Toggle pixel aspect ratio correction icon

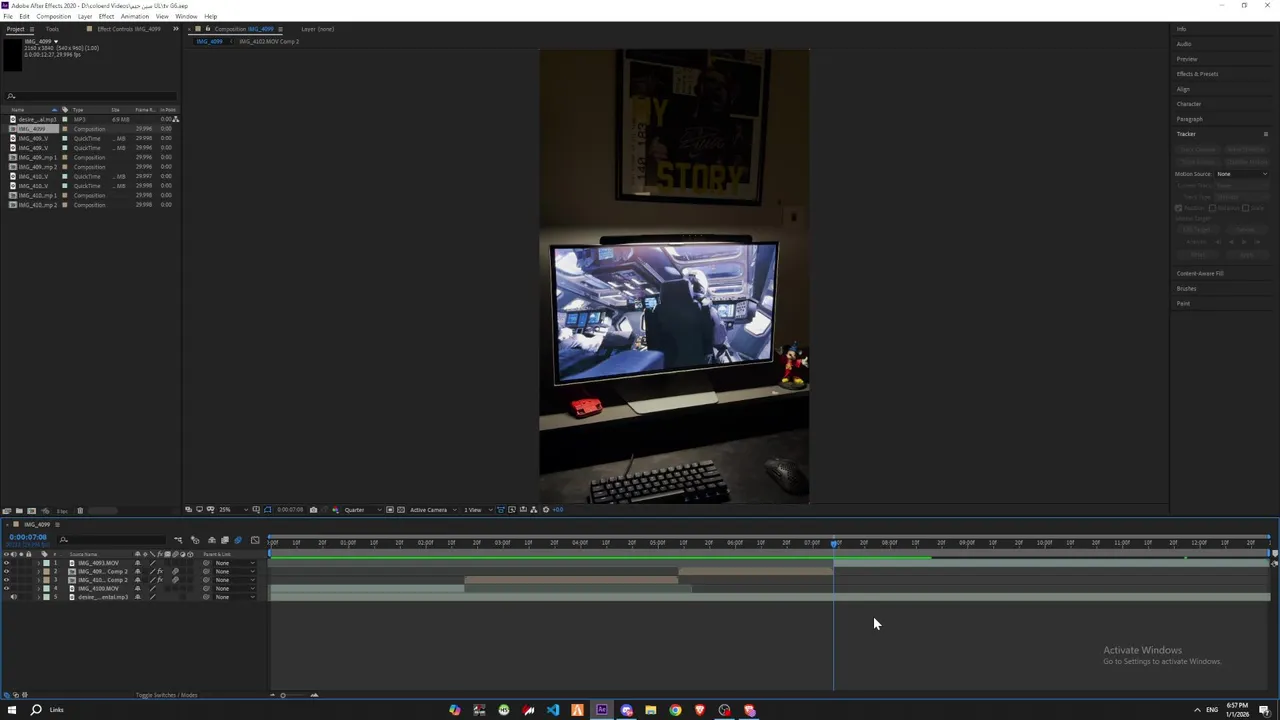click(x=500, y=510)
